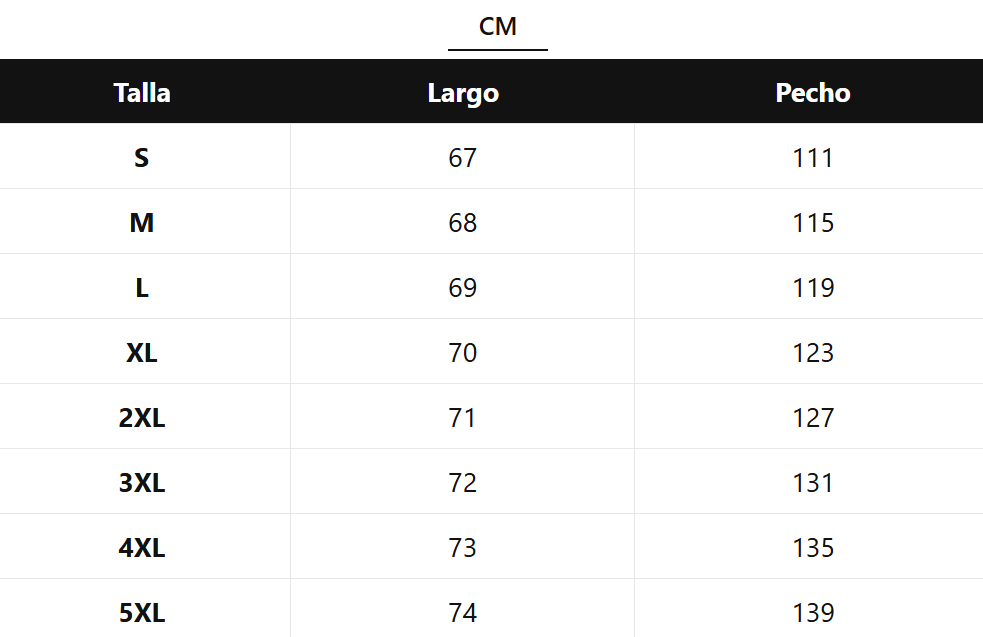
Task: Click Pecho value 111 for size S
Action: [x=813, y=158]
